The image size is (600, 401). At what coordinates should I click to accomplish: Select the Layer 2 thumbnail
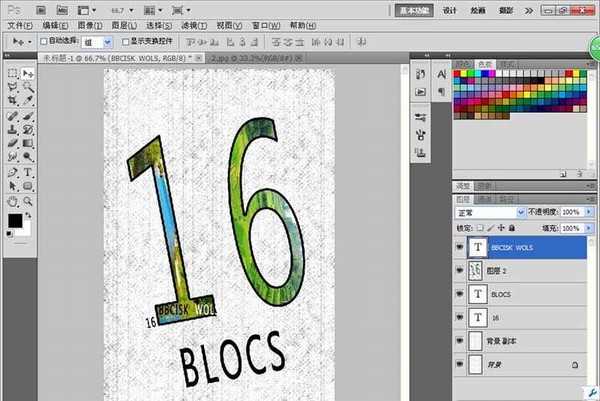(x=477, y=270)
